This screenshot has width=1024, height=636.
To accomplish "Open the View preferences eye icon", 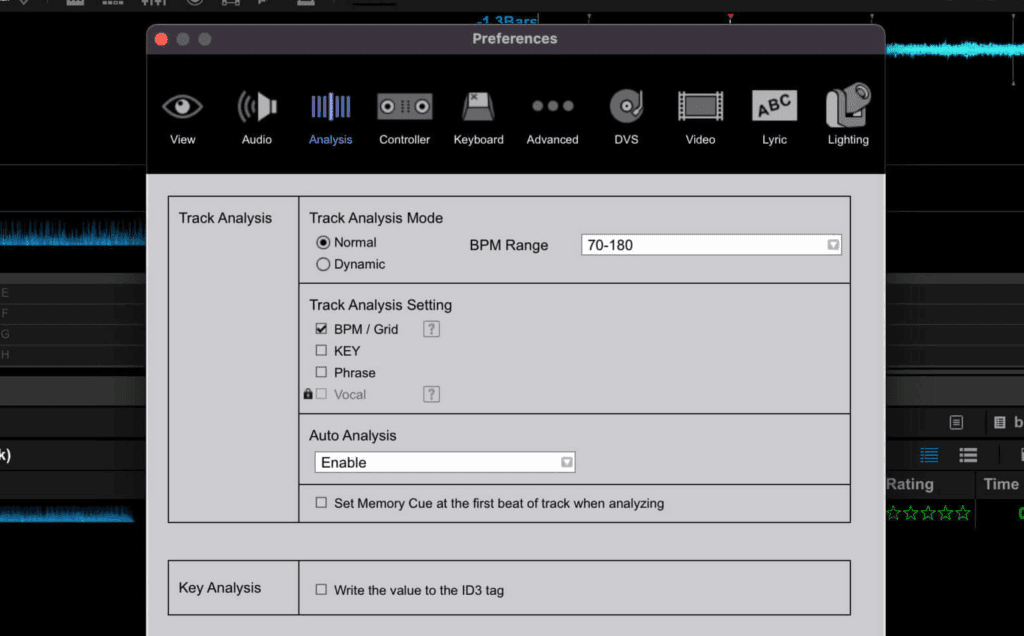I will [182, 107].
